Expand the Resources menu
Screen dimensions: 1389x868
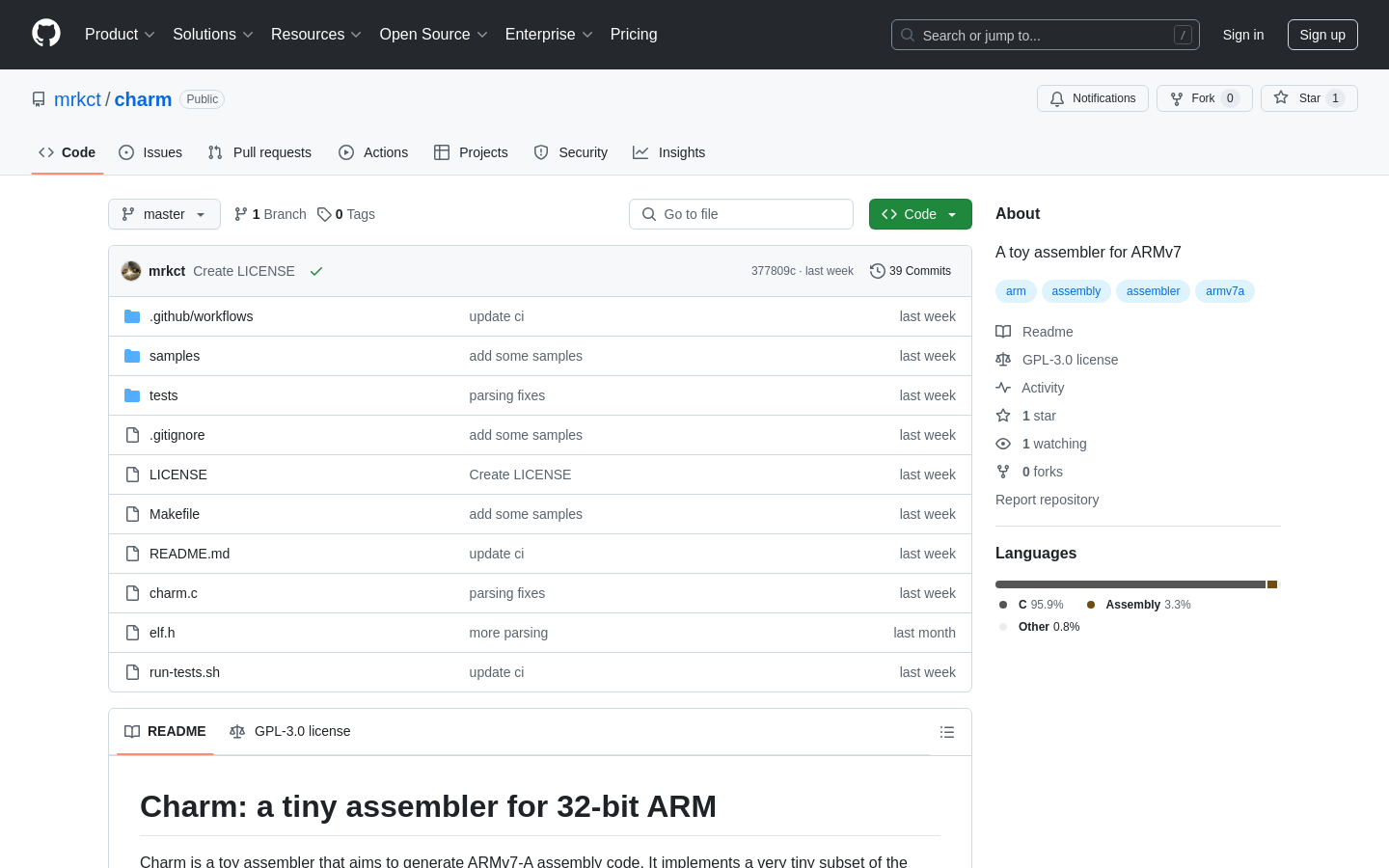point(316,34)
